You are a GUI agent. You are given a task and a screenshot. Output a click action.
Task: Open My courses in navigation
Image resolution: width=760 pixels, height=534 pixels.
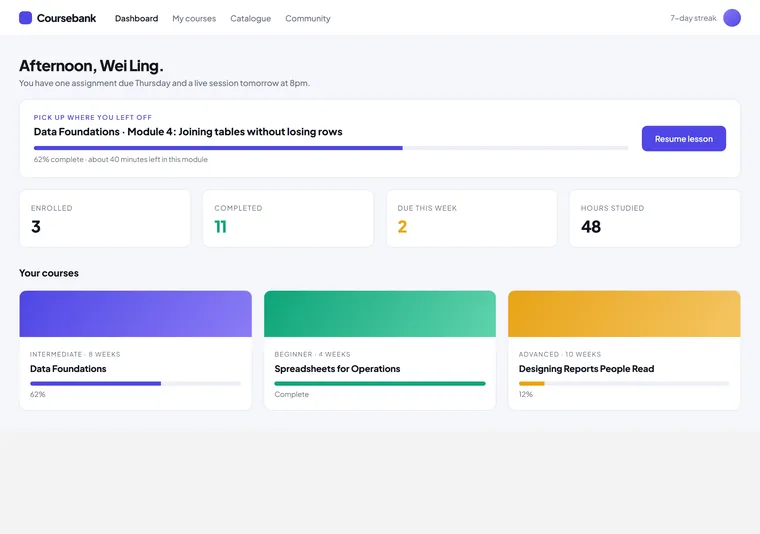point(194,18)
